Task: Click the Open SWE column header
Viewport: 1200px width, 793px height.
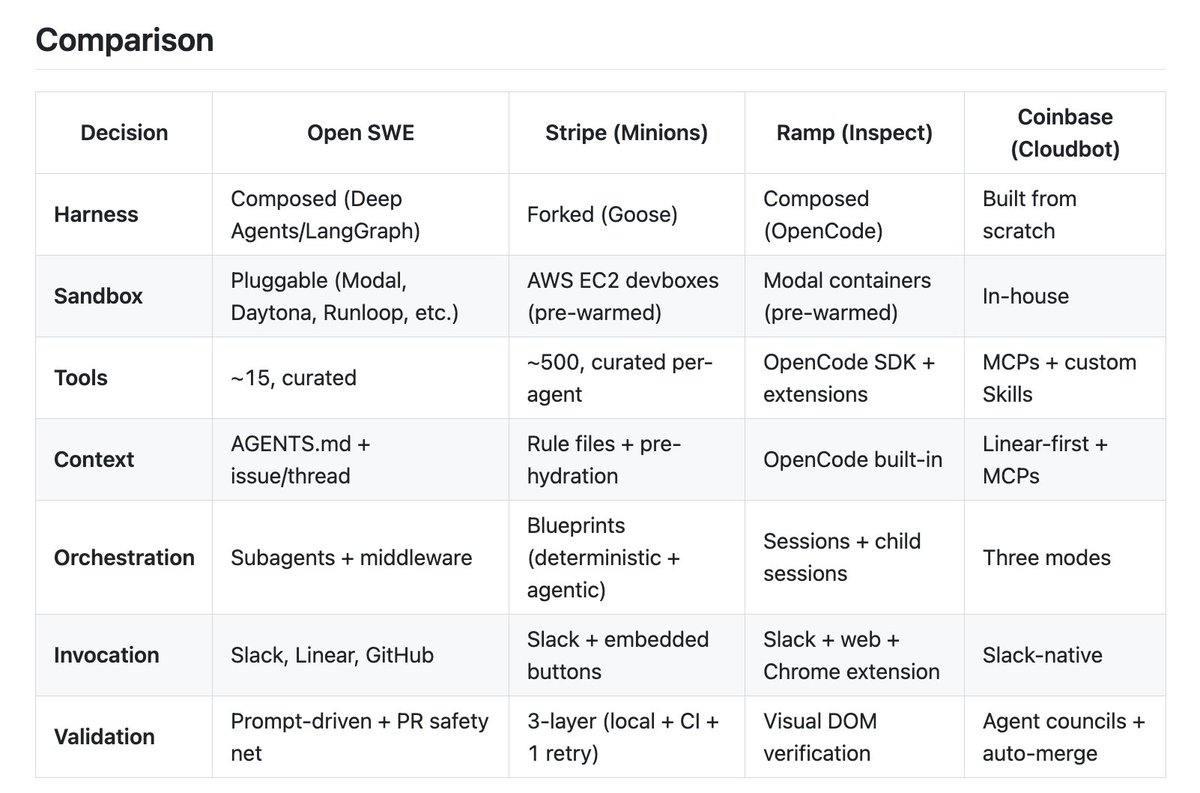Action: [x=360, y=133]
